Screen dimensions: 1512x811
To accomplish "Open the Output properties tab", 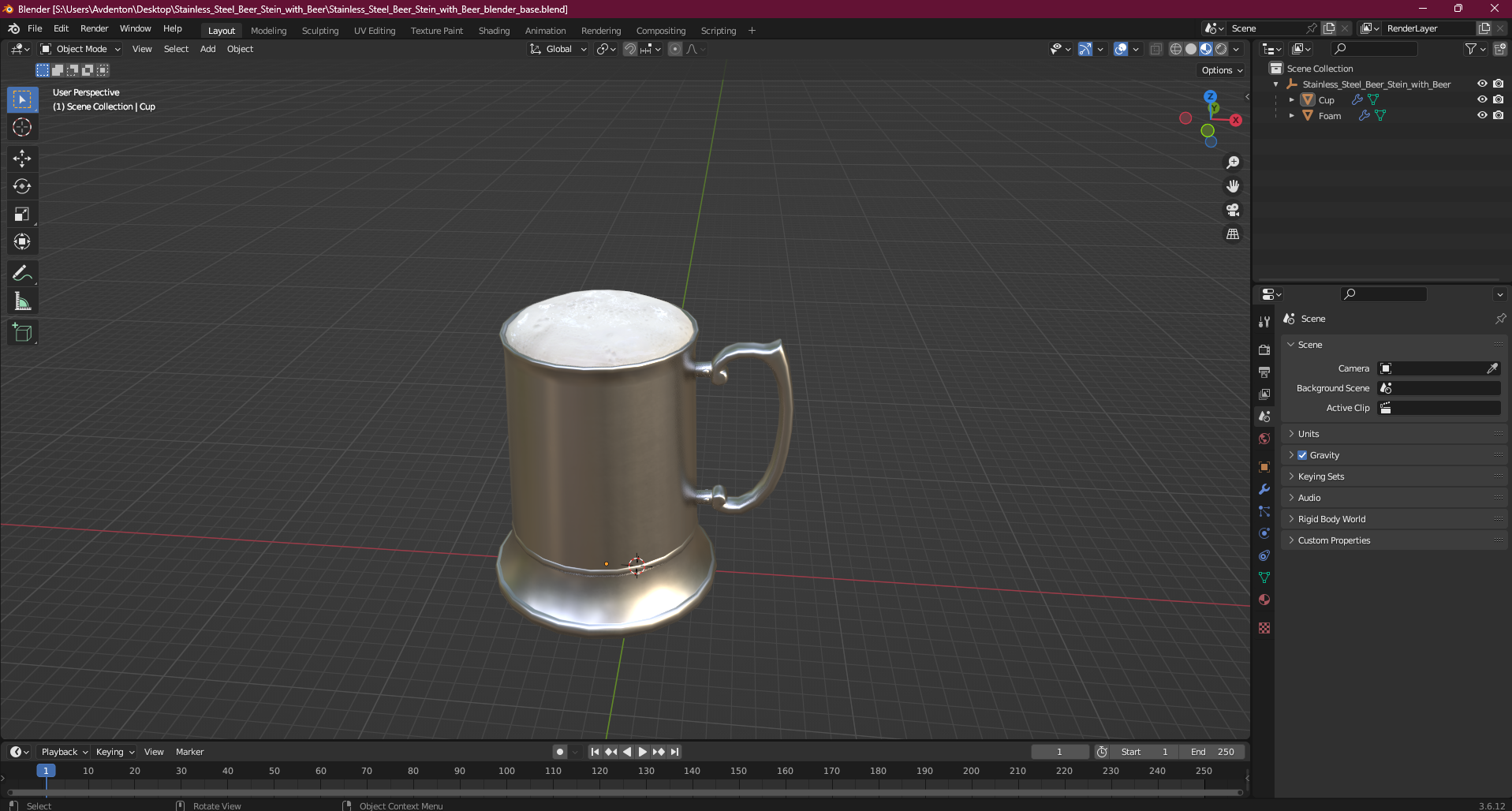I will coord(1264,372).
